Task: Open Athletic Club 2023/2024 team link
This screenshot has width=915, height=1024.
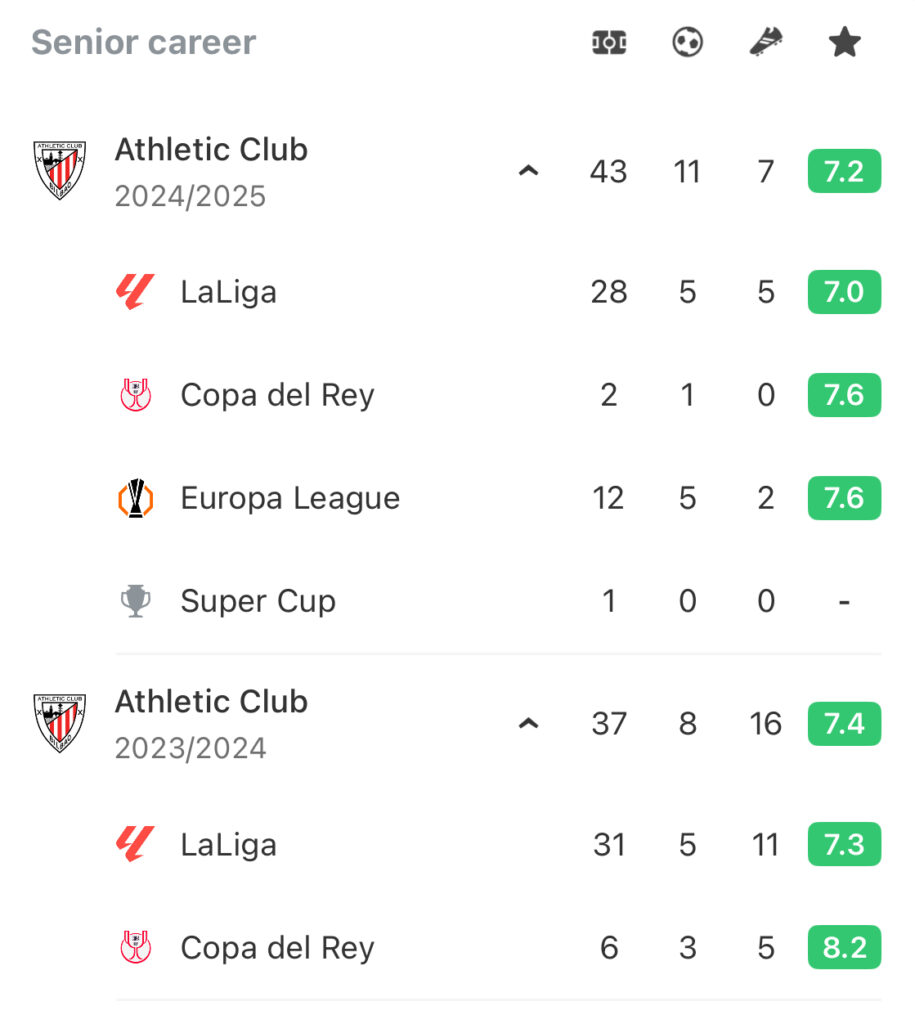Action: (212, 702)
